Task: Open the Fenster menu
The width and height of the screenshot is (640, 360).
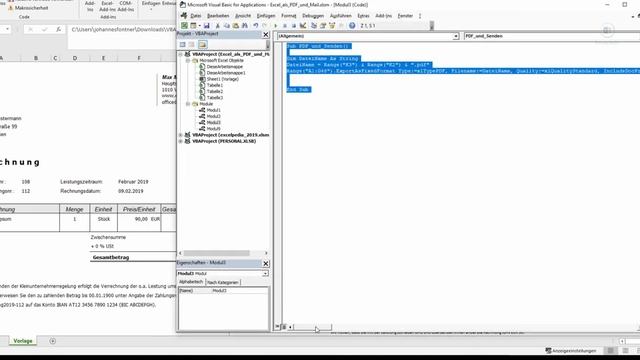Action: click(405, 16)
